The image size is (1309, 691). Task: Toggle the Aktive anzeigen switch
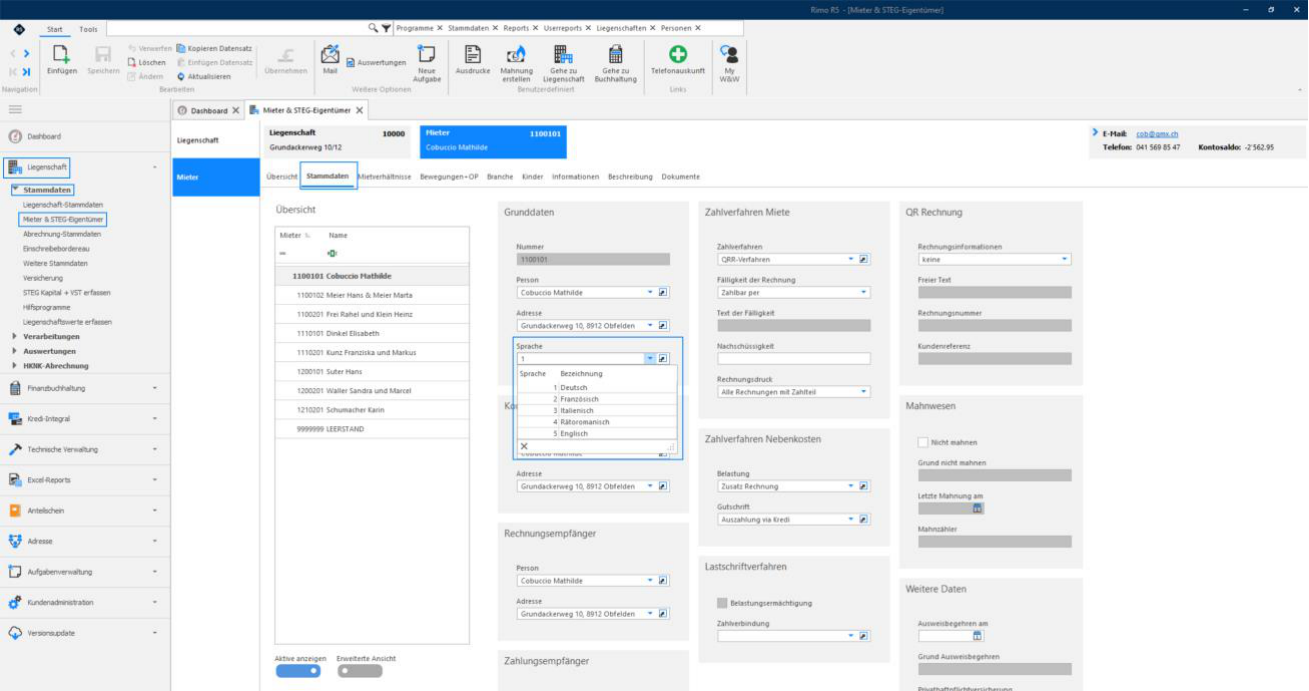[299, 671]
